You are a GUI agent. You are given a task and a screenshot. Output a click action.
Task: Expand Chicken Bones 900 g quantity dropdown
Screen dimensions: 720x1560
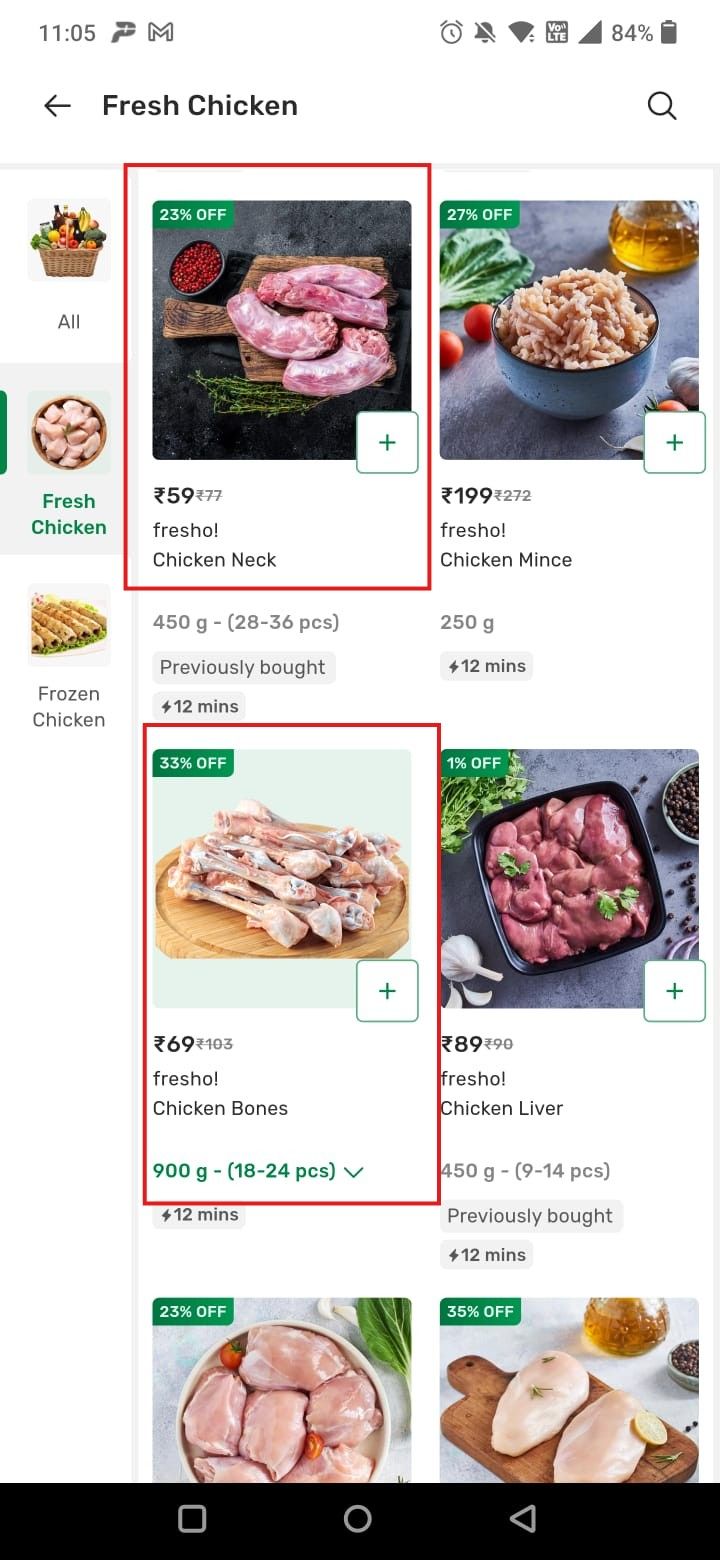258,1170
